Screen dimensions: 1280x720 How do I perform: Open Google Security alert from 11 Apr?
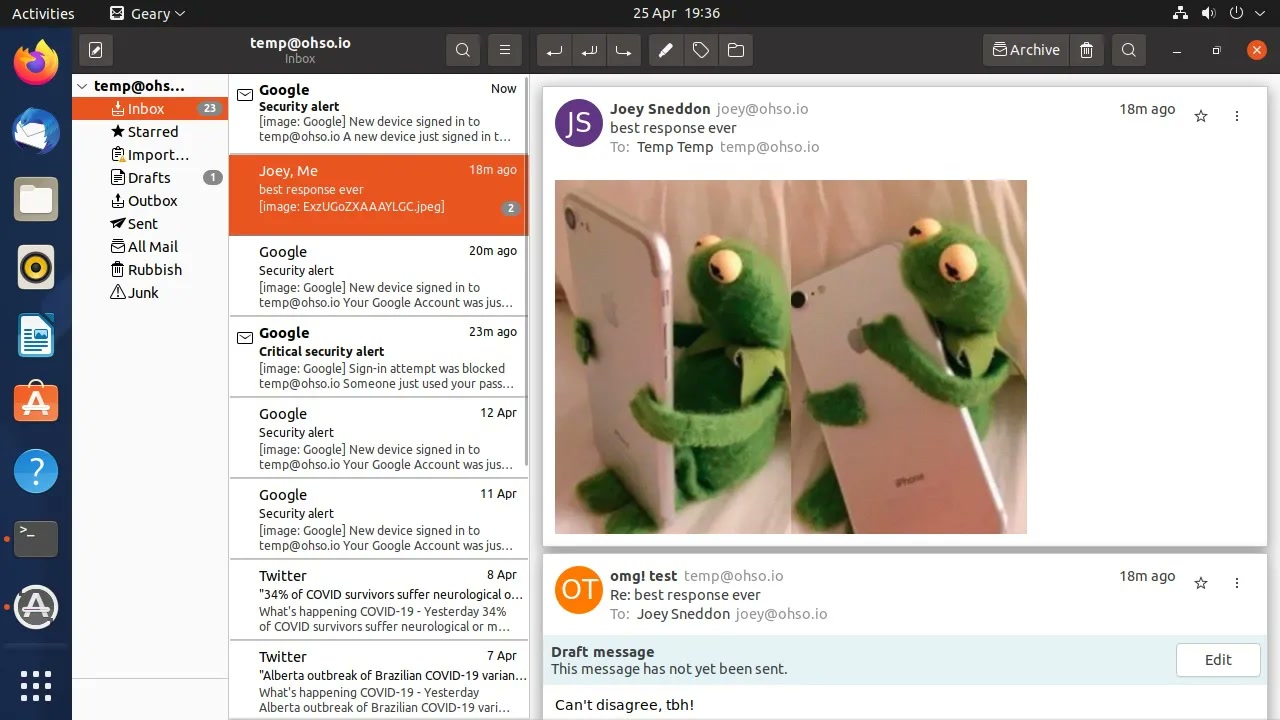click(x=378, y=519)
